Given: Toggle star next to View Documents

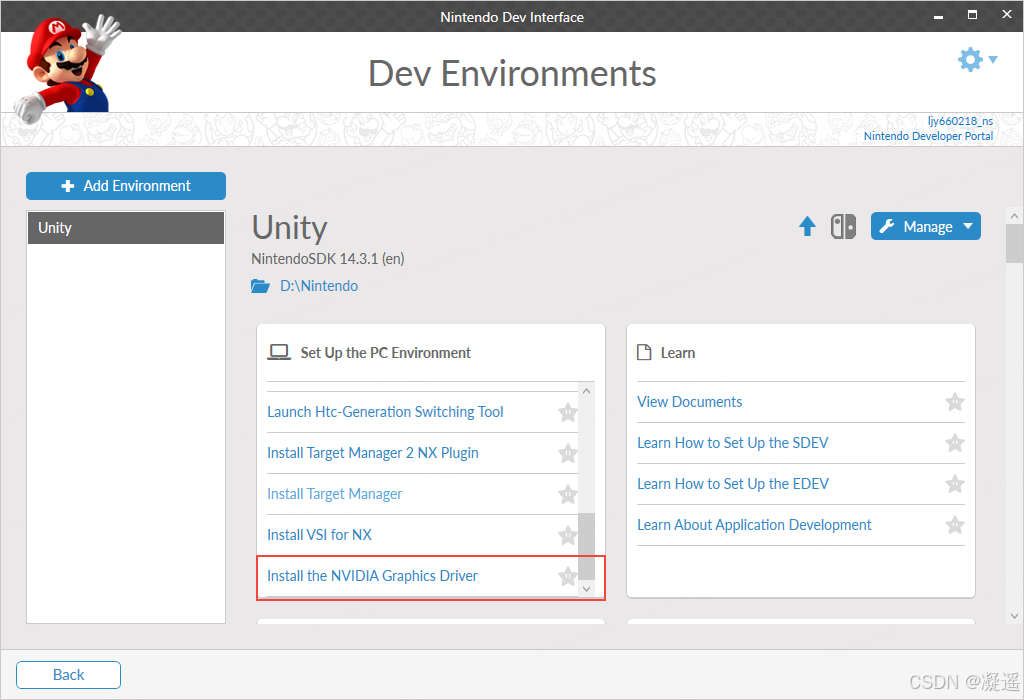Looking at the screenshot, I should [x=955, y=402].
